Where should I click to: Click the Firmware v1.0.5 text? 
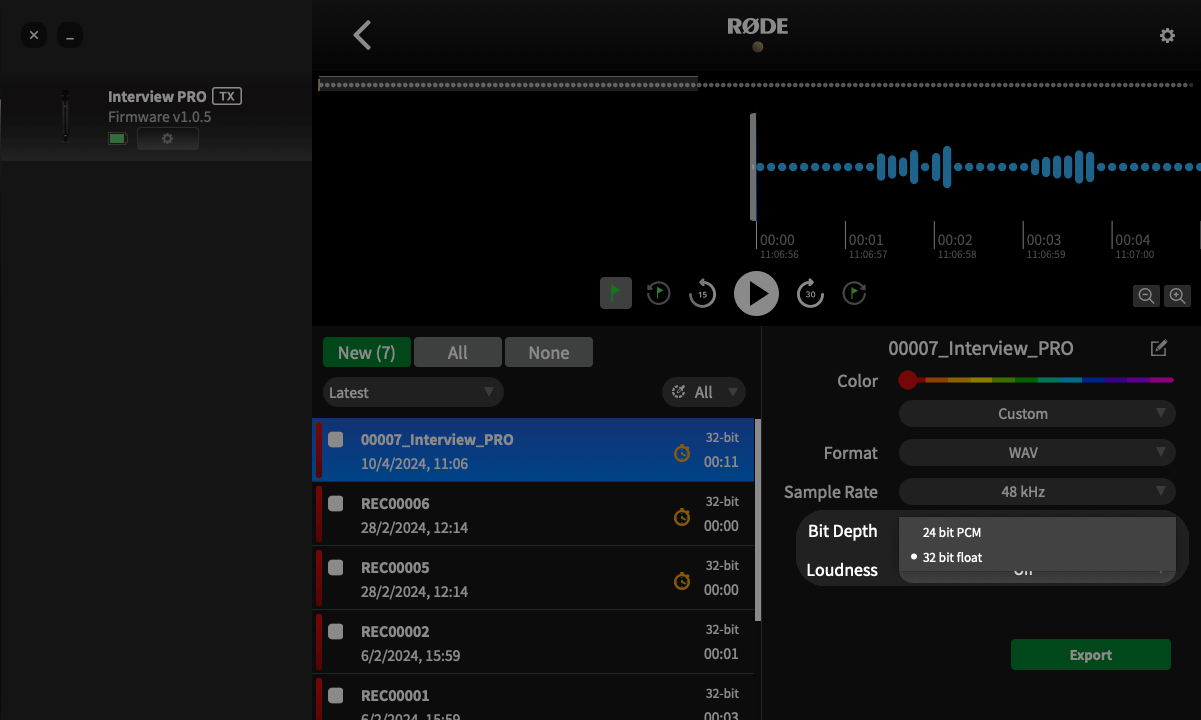160,117
